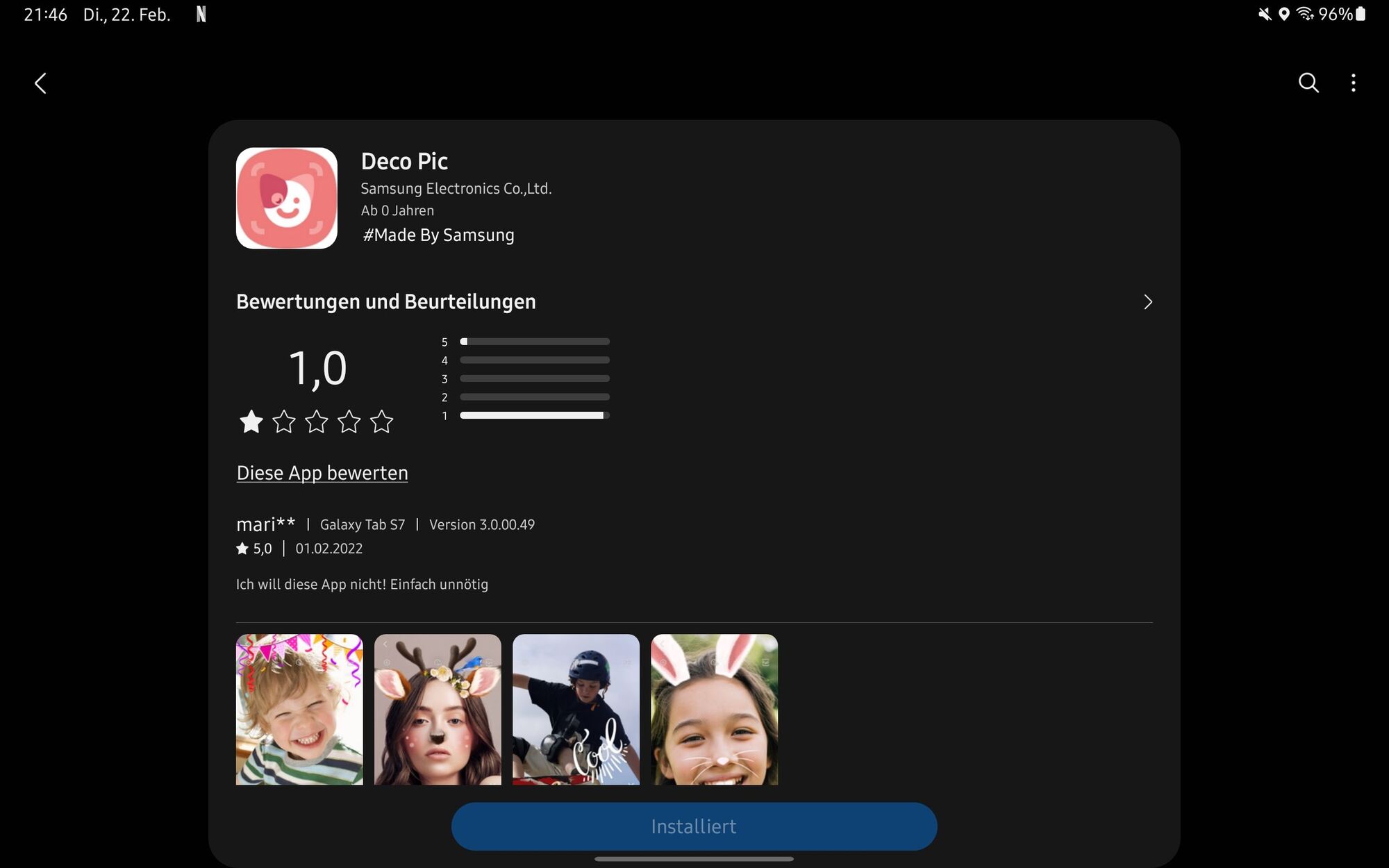Tap the Wi-Fi icon in status bar
Screen dimensions: 1389x868
pos(1305,14)
